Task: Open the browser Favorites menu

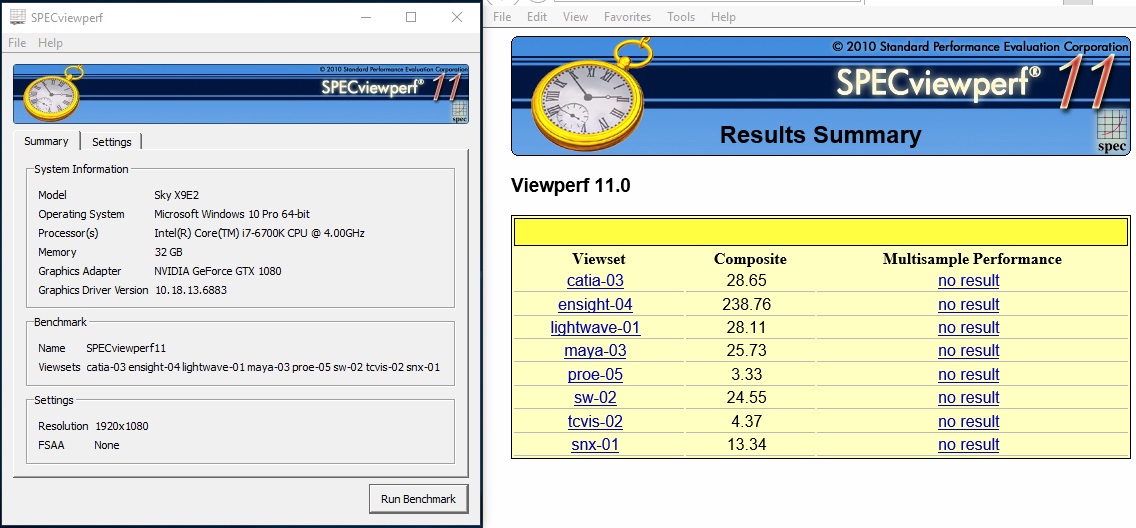Action: pos(627,17)
